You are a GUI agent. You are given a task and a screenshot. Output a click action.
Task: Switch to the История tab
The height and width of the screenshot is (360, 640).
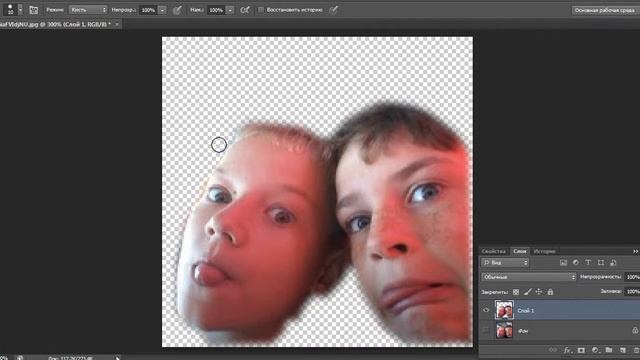pyautogui.click(x=544, y=251)
